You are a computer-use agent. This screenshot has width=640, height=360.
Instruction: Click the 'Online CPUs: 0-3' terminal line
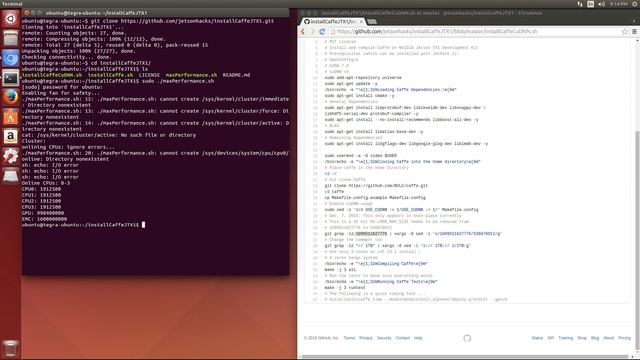[46, 183]
